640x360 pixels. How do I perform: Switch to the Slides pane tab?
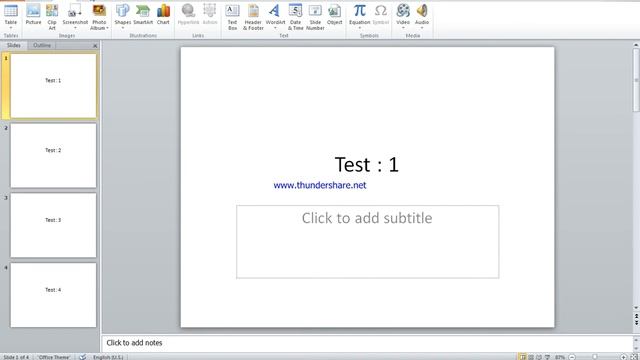click(x=13, y=45)
